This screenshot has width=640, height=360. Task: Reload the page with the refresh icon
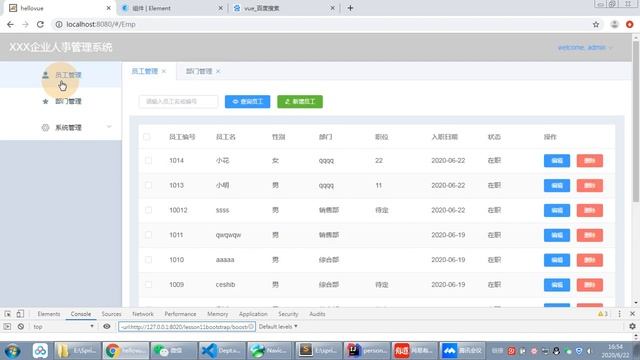(x=40, y=24)
